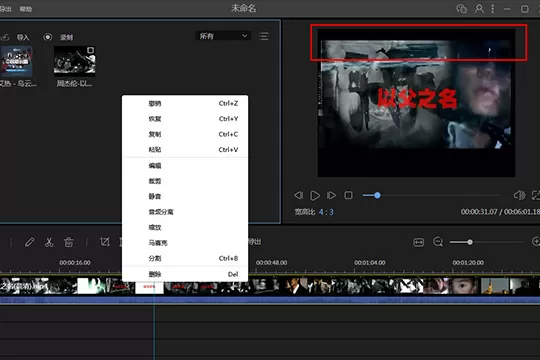Click the 00:01:04.00 timeline ruler mark

(x=370, y=263)
